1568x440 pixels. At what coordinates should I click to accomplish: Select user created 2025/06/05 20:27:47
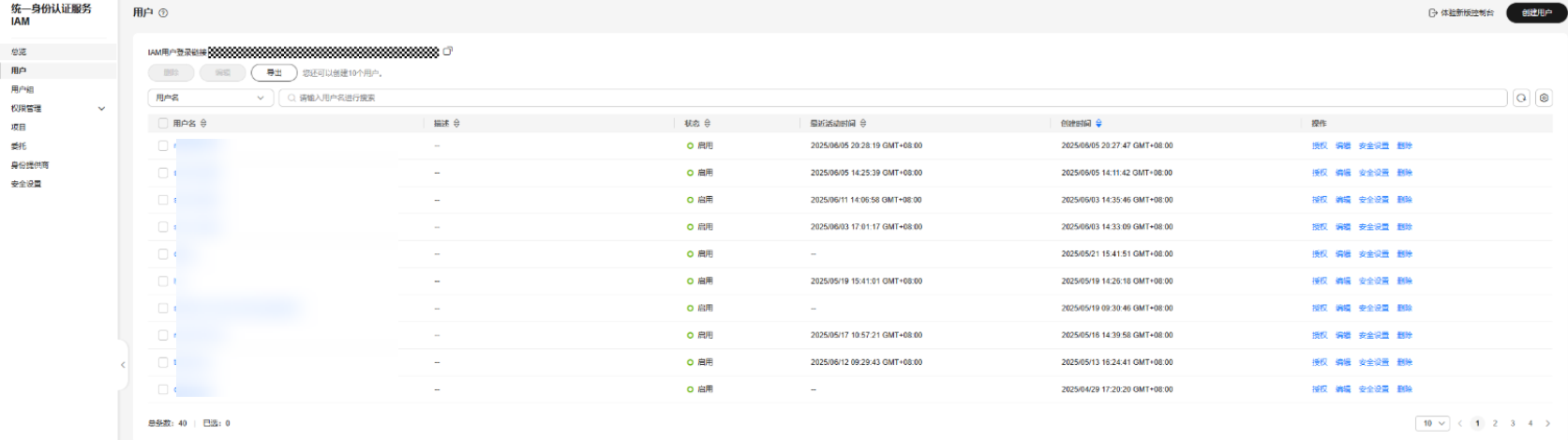click(163, 146)
